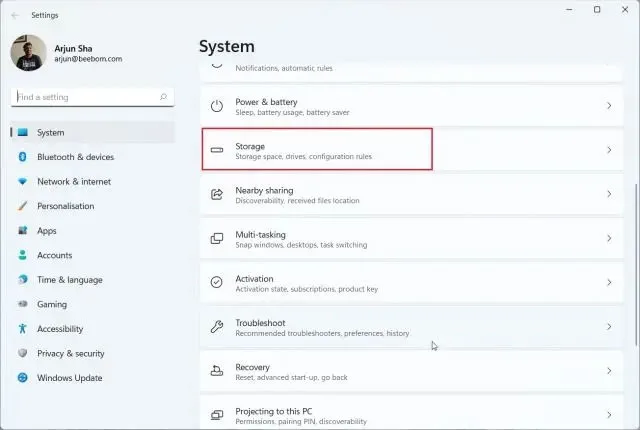Open the Arjun Sha profile picture
Viewport: 640px width, 430px height.
pyautogui.click(x=29, y=53)
